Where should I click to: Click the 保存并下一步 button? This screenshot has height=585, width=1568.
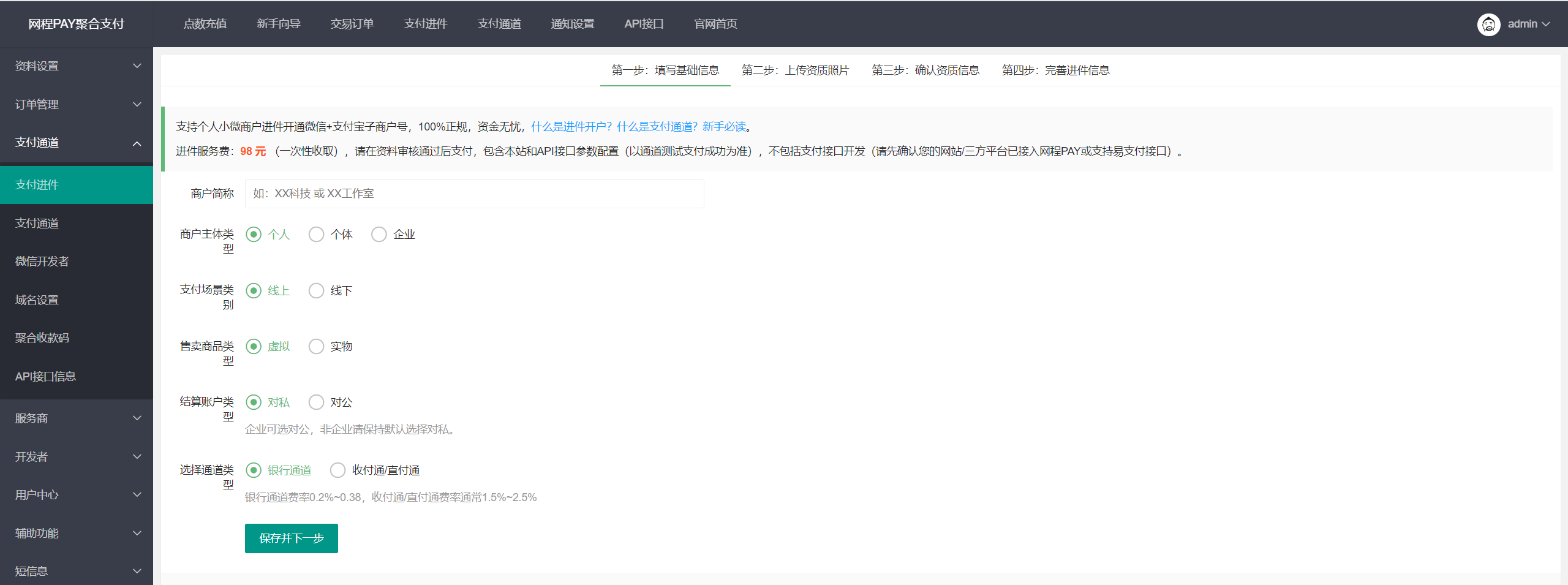pyautogui.click(x=292, y=538)
